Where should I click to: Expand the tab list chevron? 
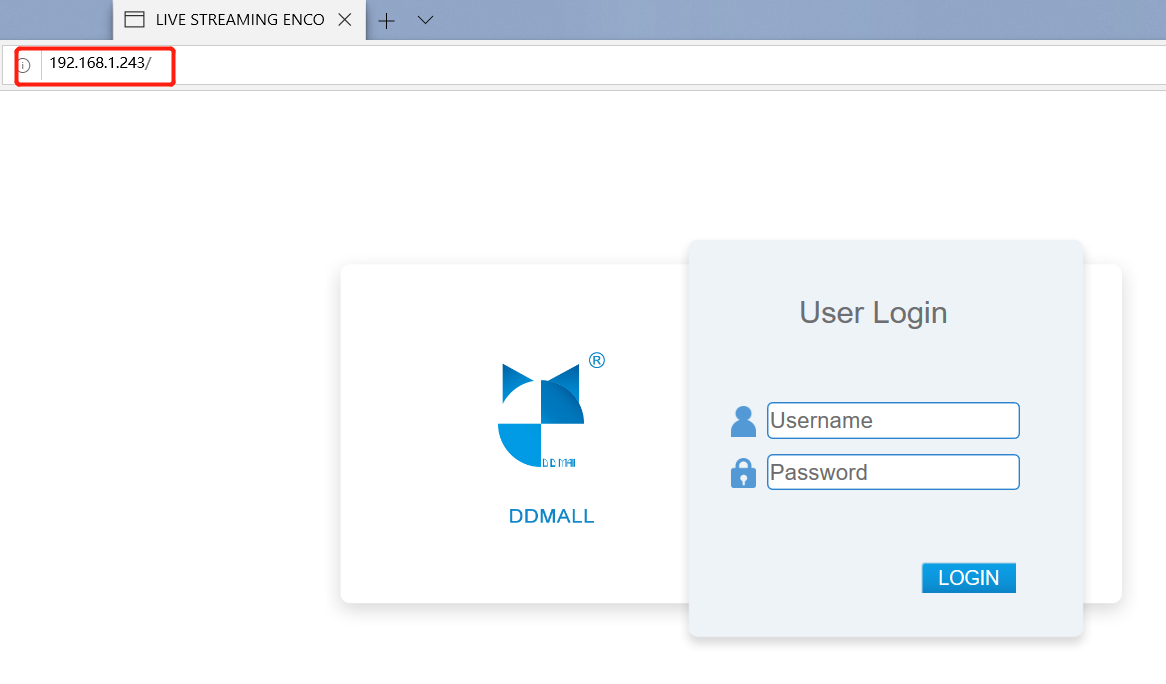point(425,20)
